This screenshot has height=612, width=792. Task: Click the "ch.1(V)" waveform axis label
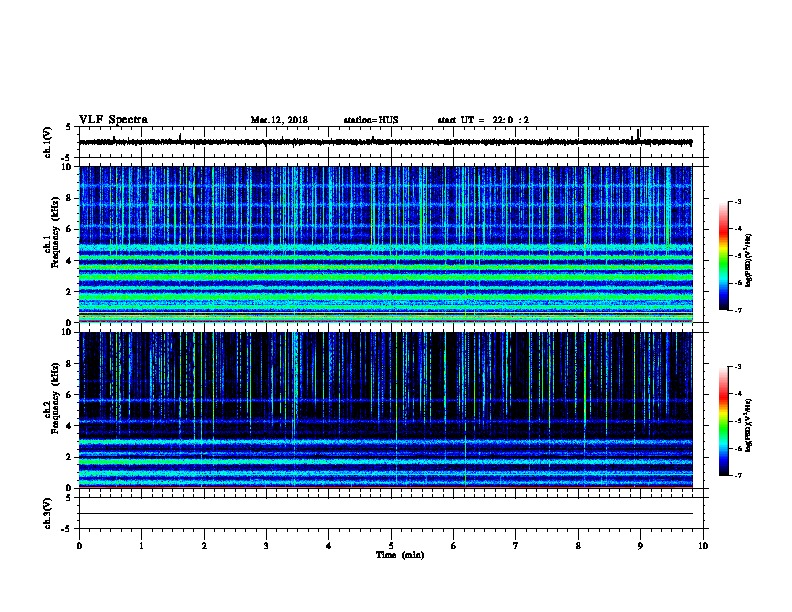47,142
